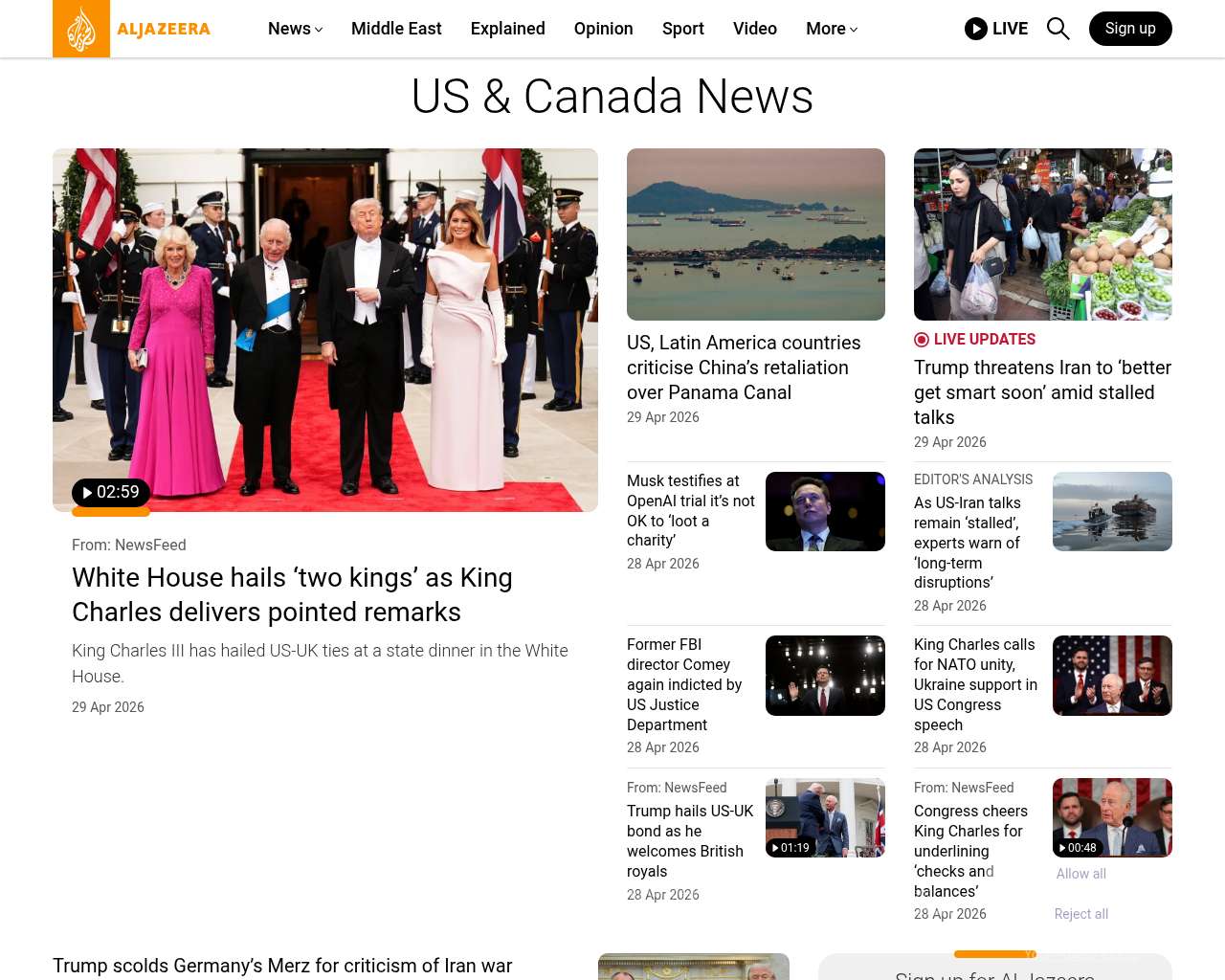Click Reject all cookies
Screen dimensions: 1225x980
(x=1080, y=914)
